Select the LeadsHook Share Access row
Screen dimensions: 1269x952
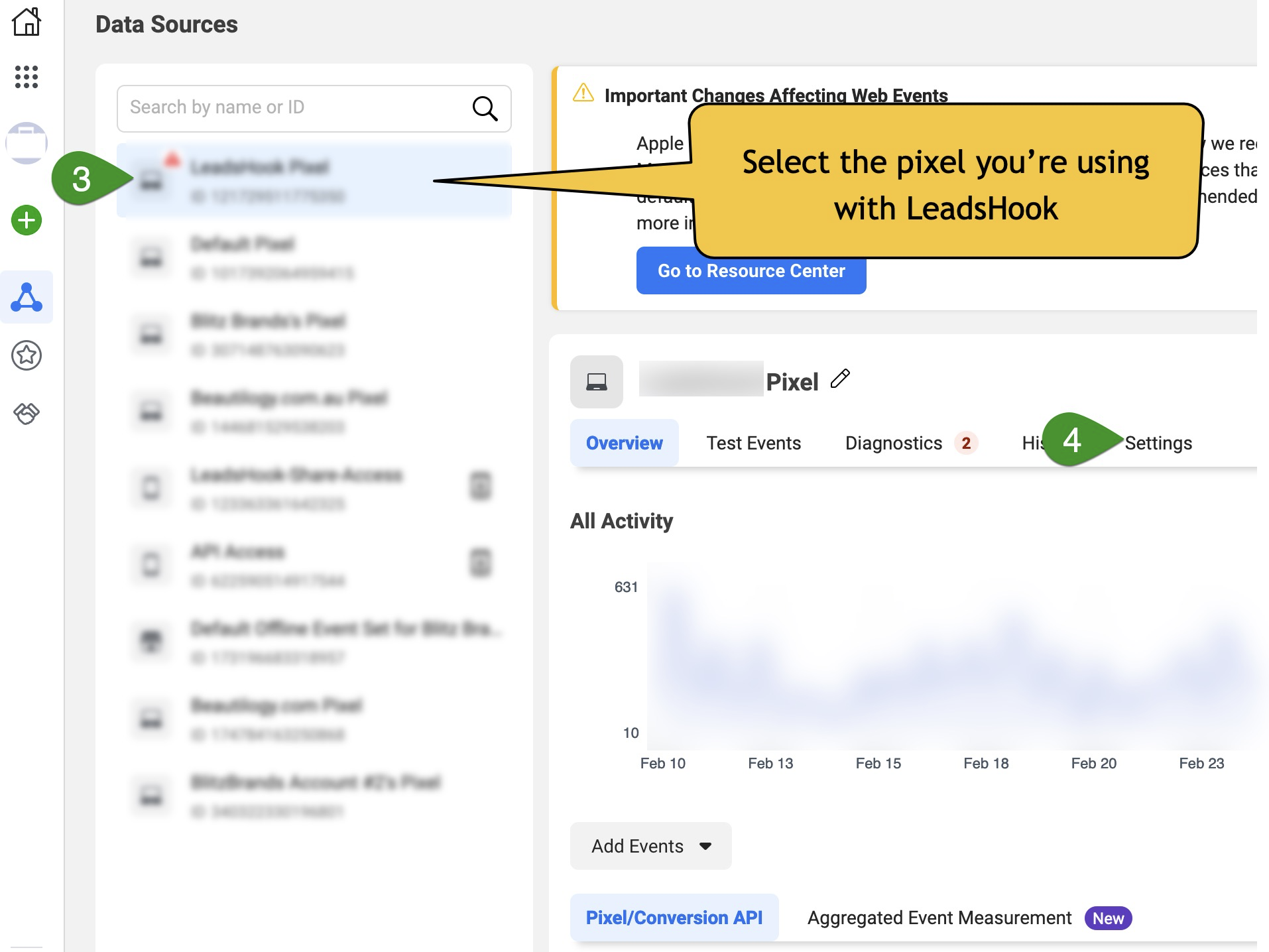point(314,488)
